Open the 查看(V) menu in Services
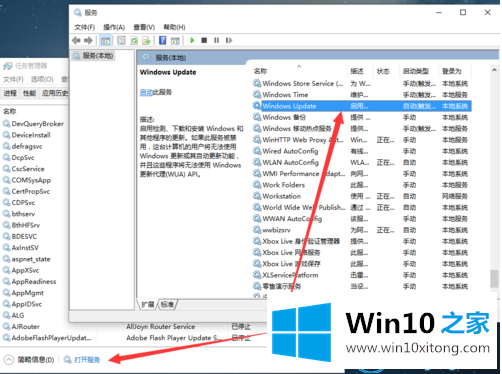Image resolution: width=502 pixels, height=374 pixels. (144, 27)
